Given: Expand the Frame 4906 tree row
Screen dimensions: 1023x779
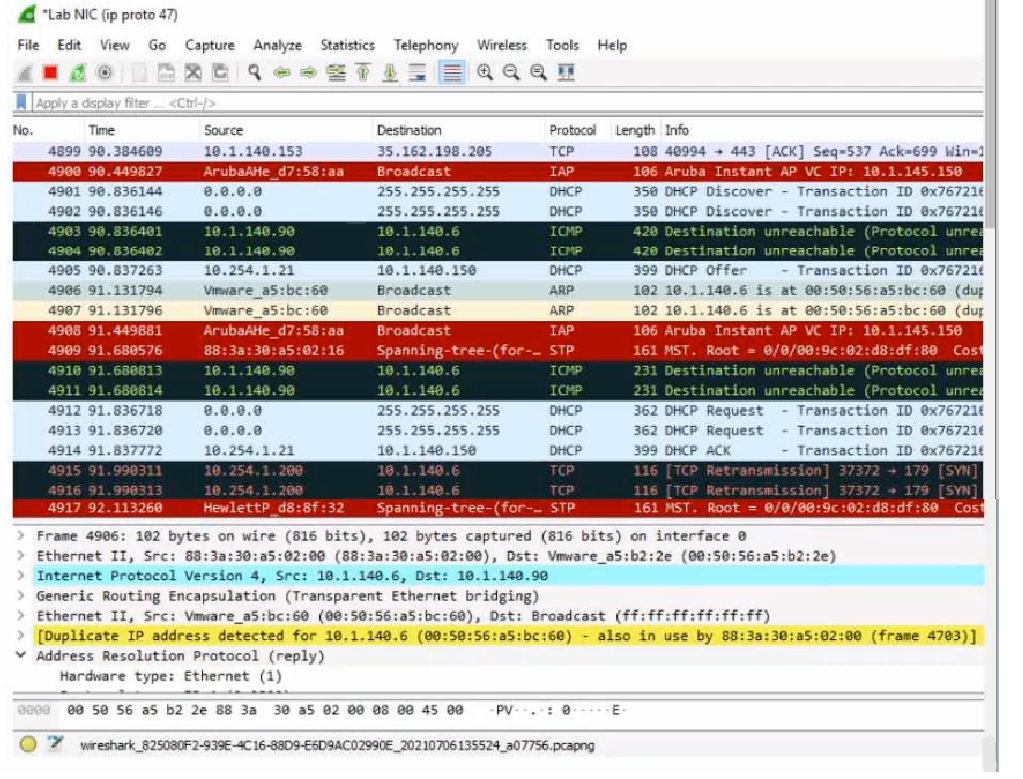Looking at the screenshot, I should click(x=22, y=536).
